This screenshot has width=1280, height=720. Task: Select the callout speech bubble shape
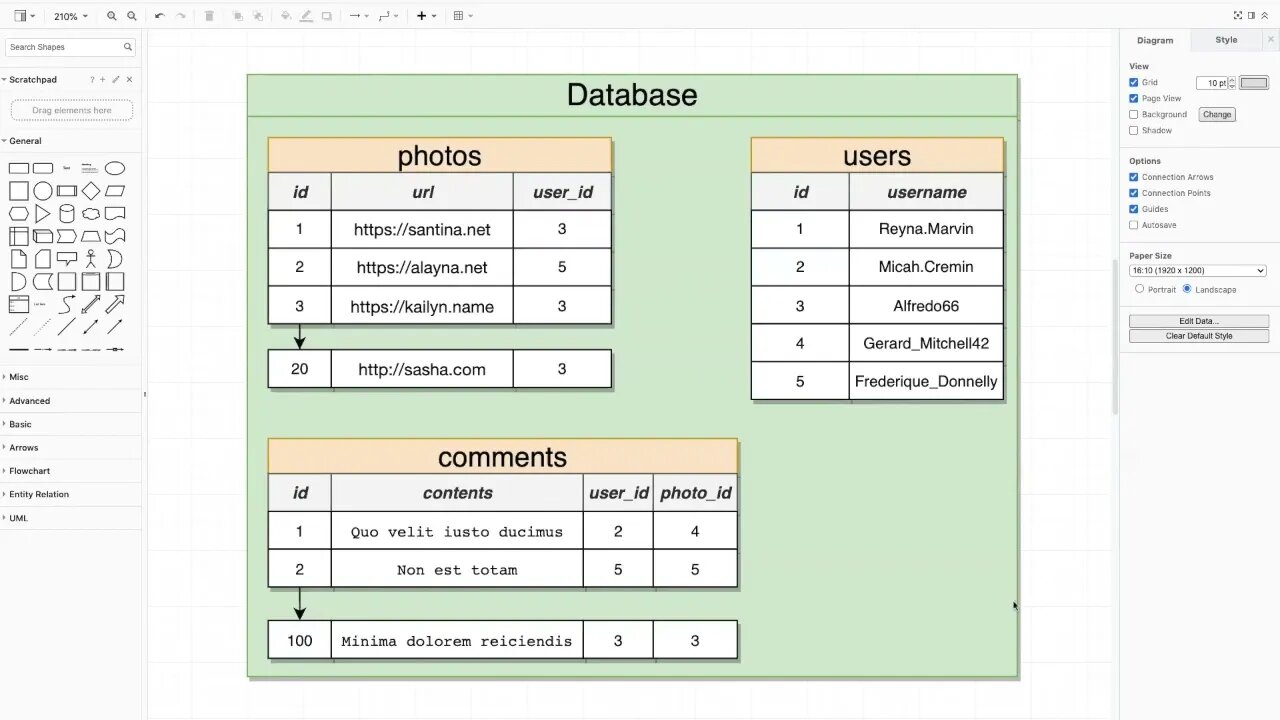point(67,260)
